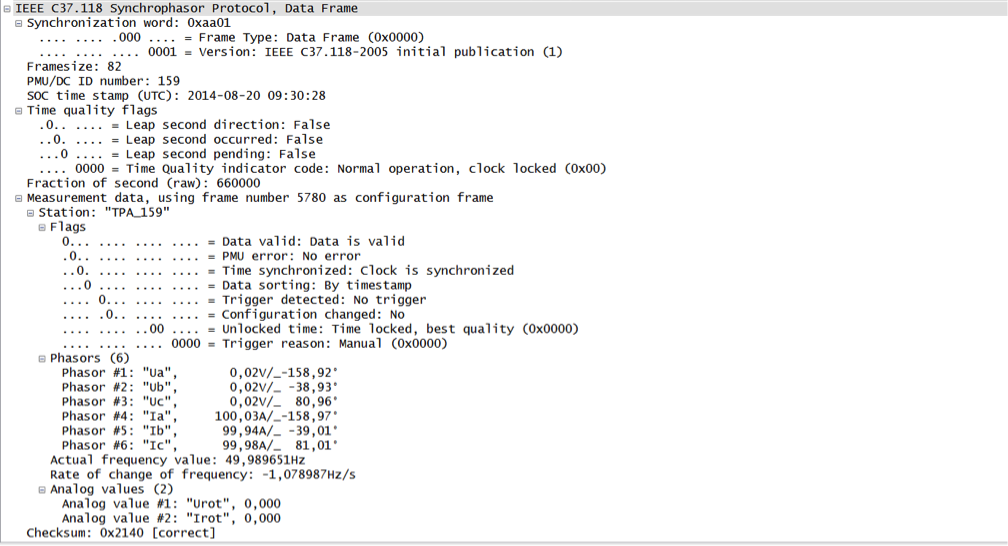Collapse the IEEE C37.118 Synchrophasor Protocol tree

point(7,8)
